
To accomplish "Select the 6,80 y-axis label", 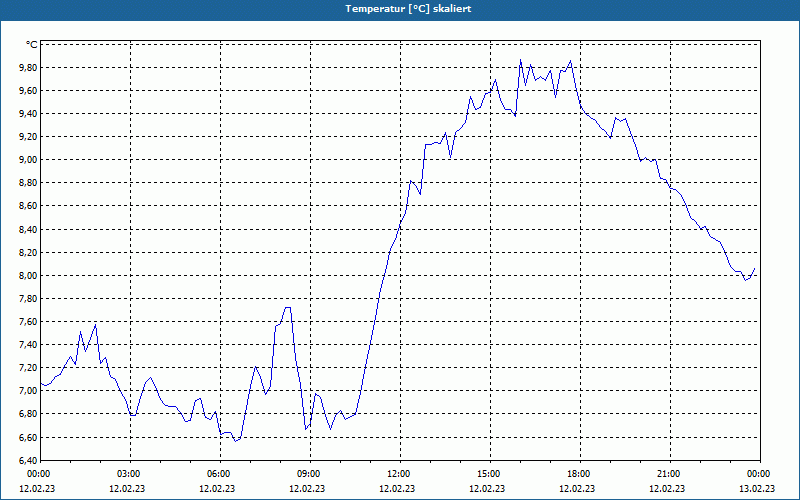I will [29, 414].
